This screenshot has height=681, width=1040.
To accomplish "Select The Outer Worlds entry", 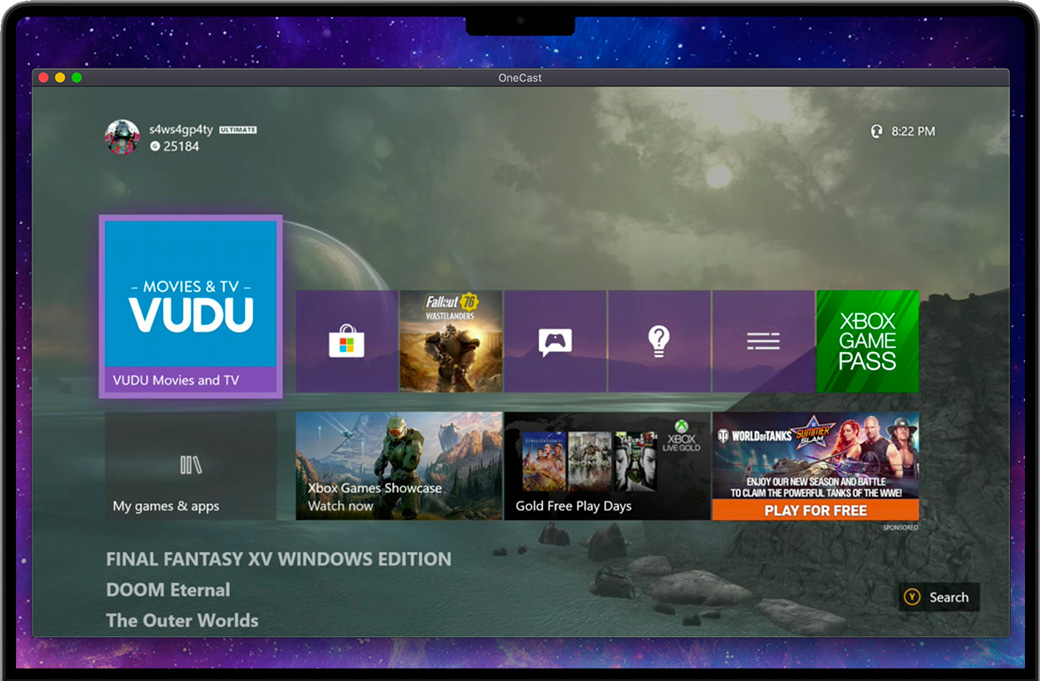I will (182, 620).
